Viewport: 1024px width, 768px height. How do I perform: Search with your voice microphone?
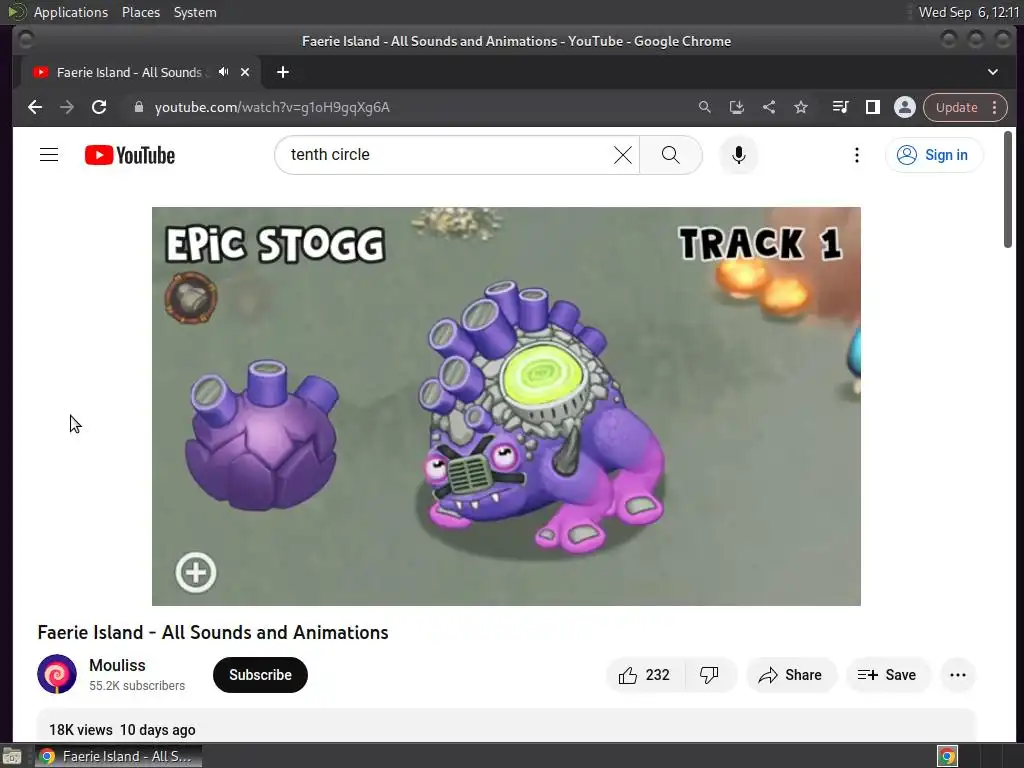point(739,155)
